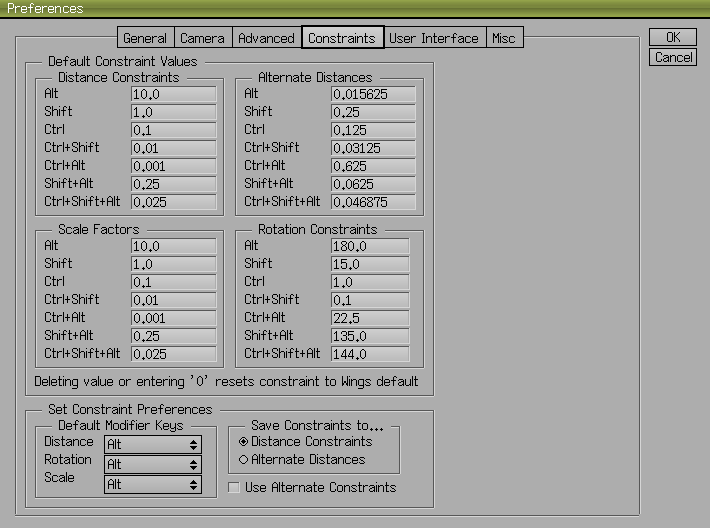The width and height of the screenshot is (710, 528).
Task: Switch to the General tab
Action: pos(145,38)
